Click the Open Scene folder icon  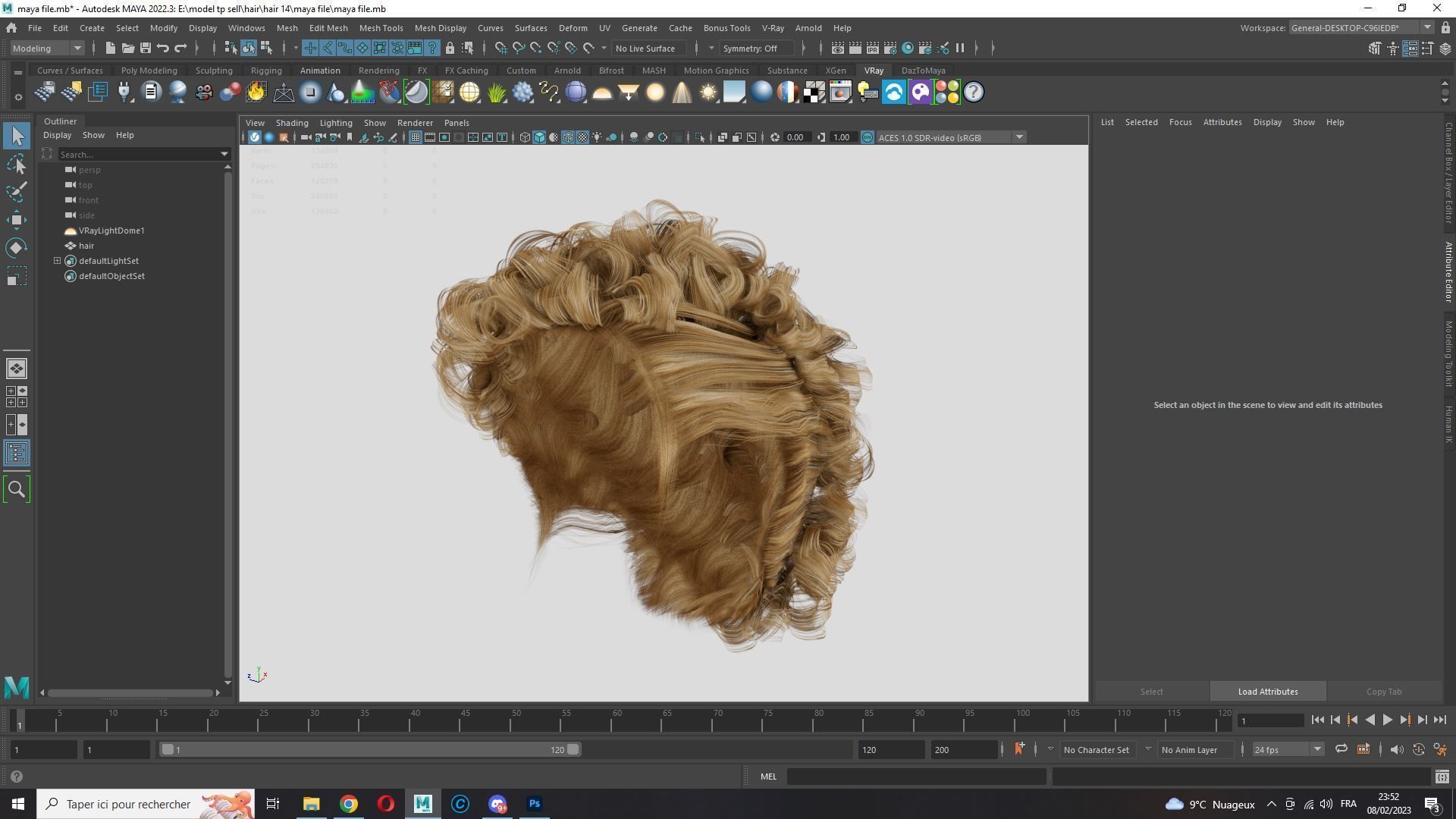coord(128,48)
